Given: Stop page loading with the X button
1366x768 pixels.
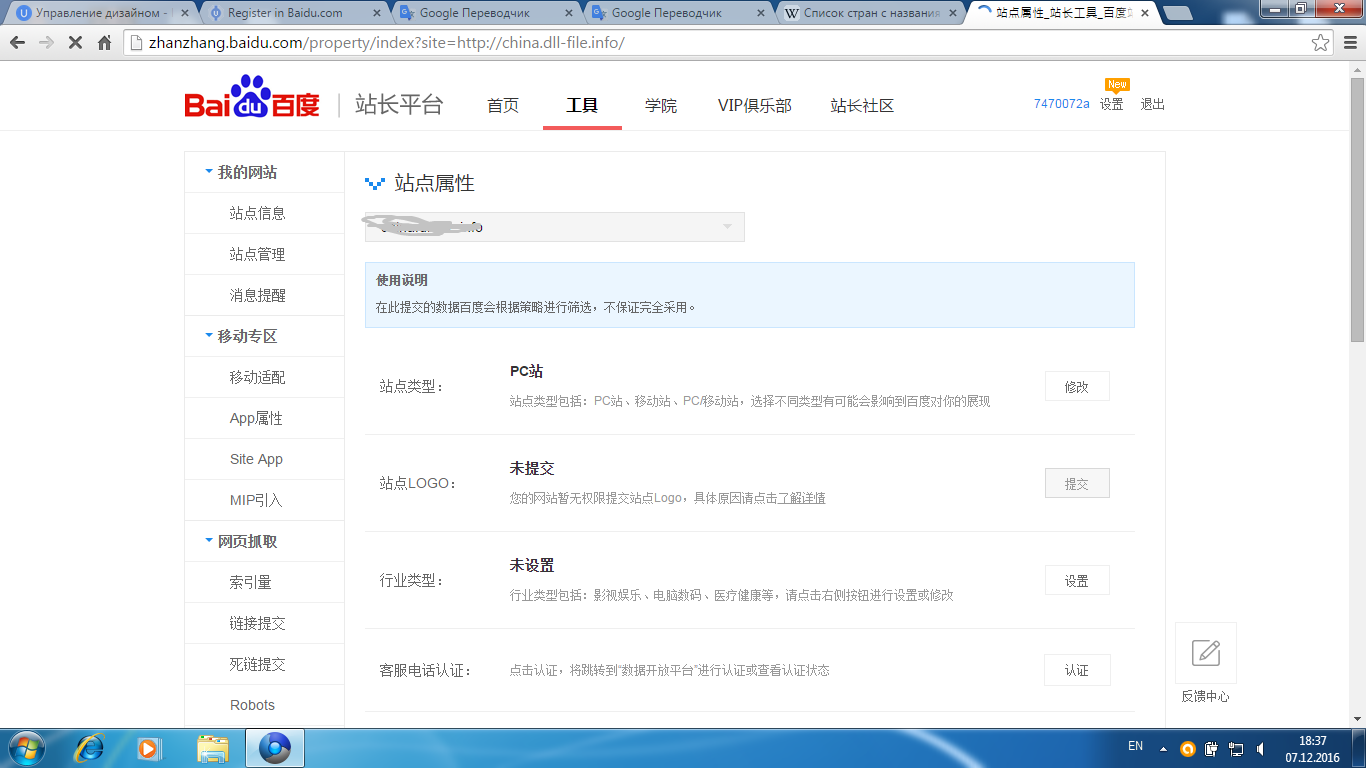Looking at the screenshot, I should pos(75,43).
